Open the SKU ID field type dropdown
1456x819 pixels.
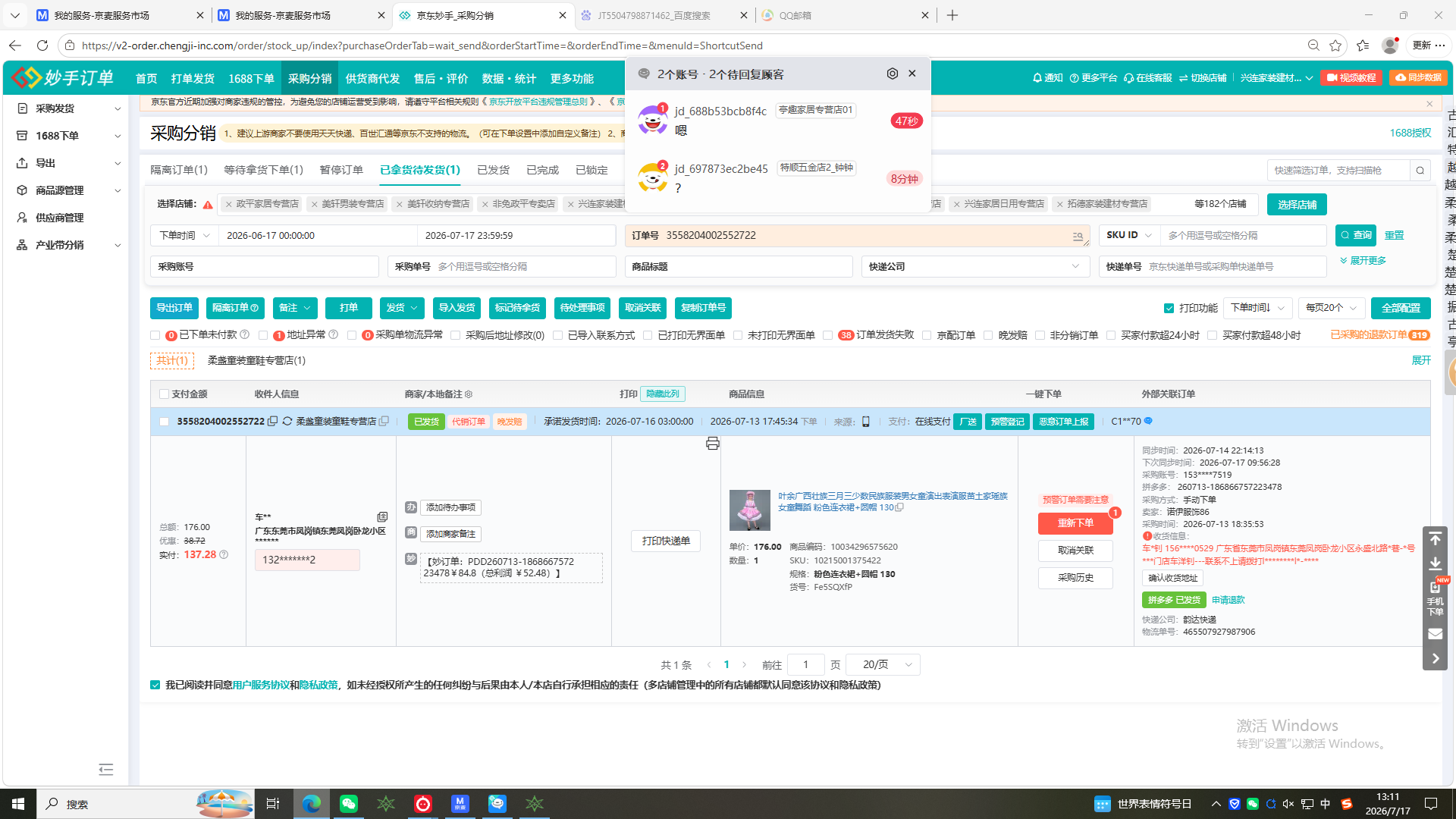[1129, 236]
